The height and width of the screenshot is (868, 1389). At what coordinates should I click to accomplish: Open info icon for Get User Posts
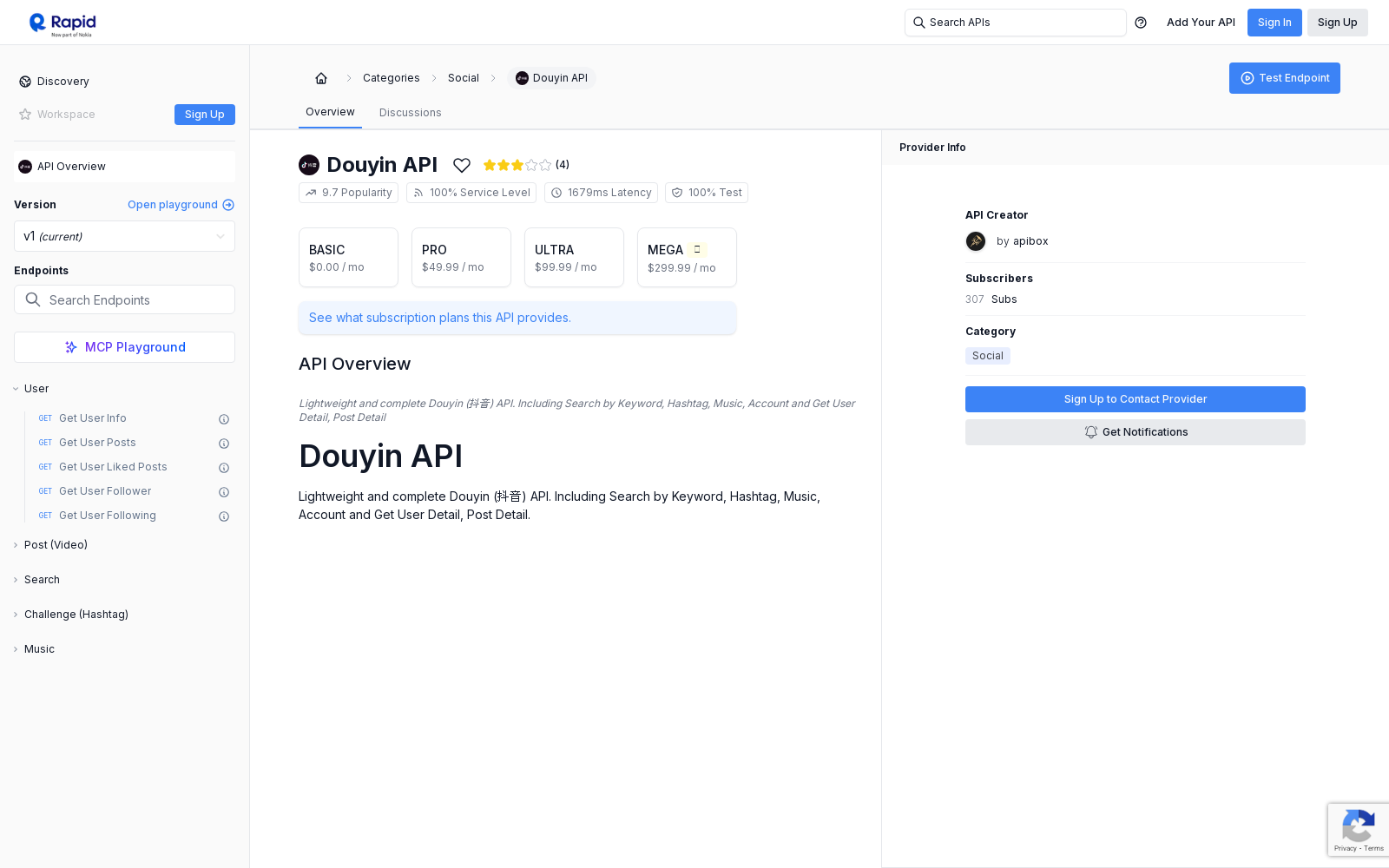click(x=224, y=444)
